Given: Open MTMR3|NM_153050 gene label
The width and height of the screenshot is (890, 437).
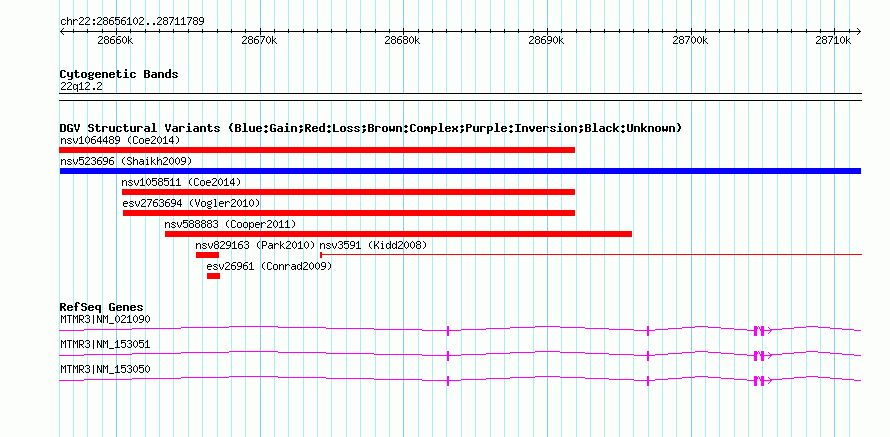Looking at the screenshot, I should (106, 369).
